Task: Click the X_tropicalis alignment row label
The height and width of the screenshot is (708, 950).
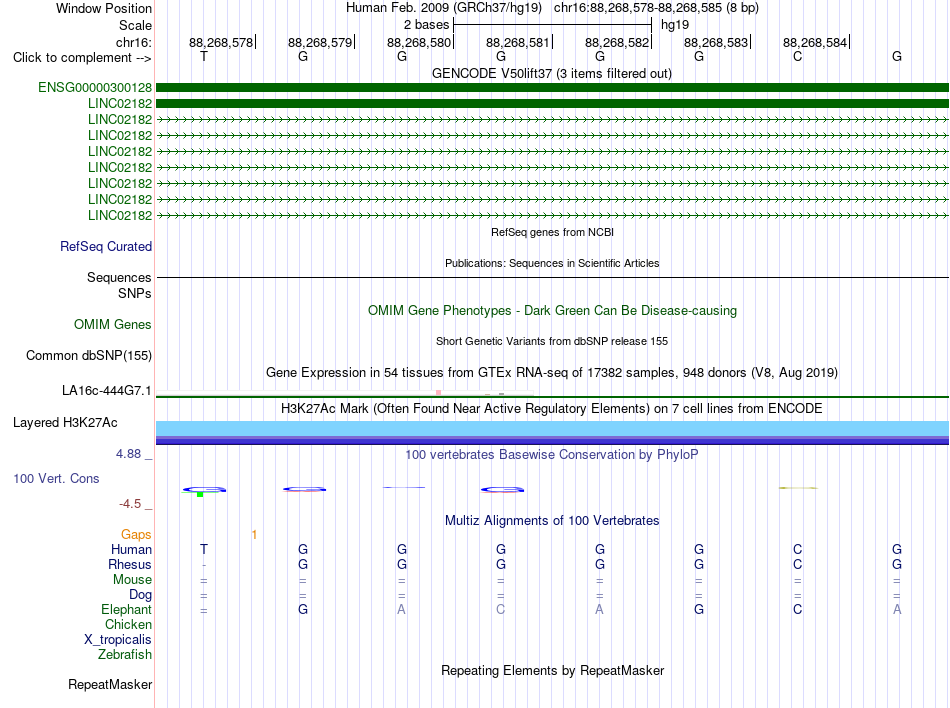Action: tap(118, 640)
